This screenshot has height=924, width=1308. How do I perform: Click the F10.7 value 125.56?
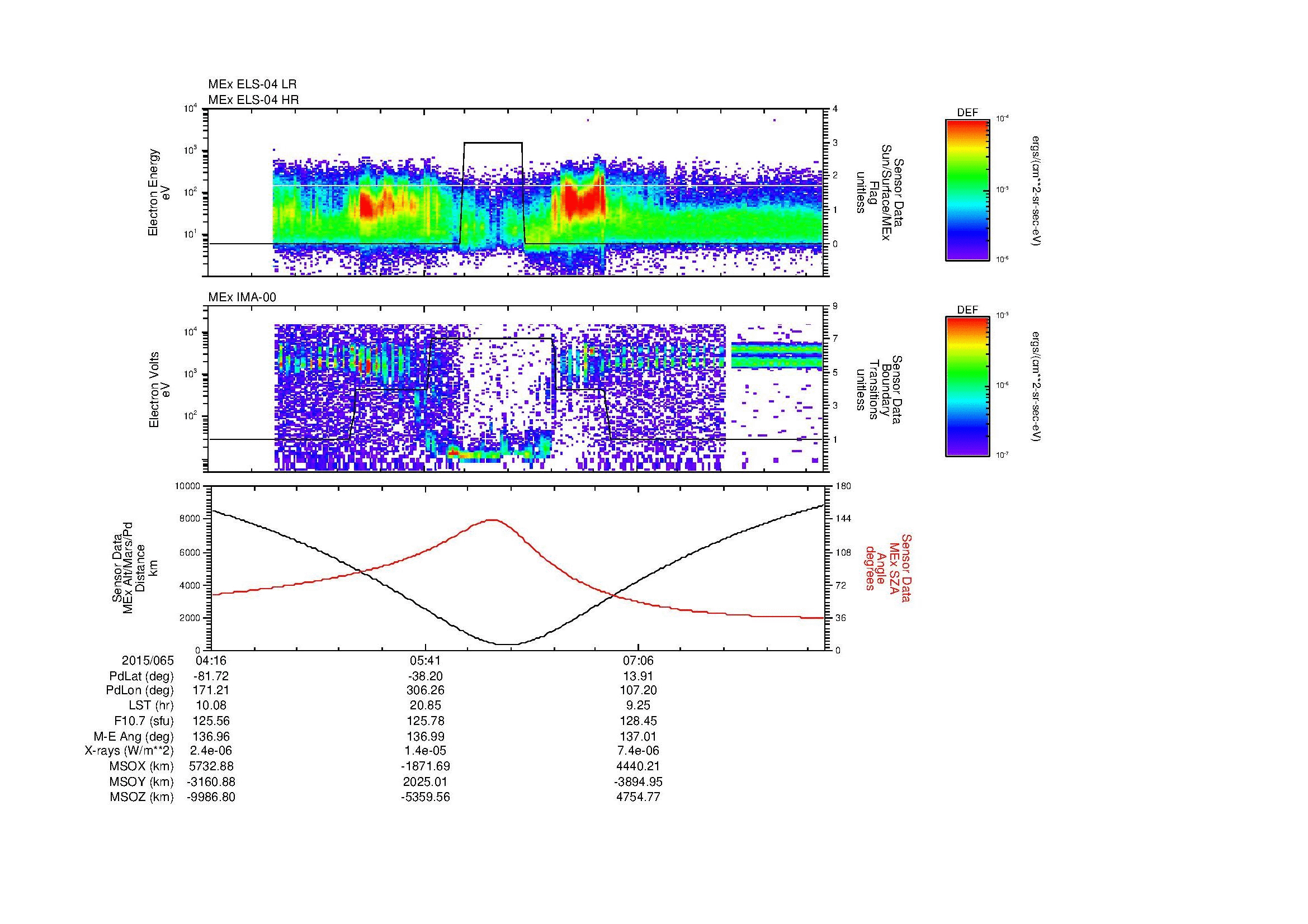[x=211, y=721]
